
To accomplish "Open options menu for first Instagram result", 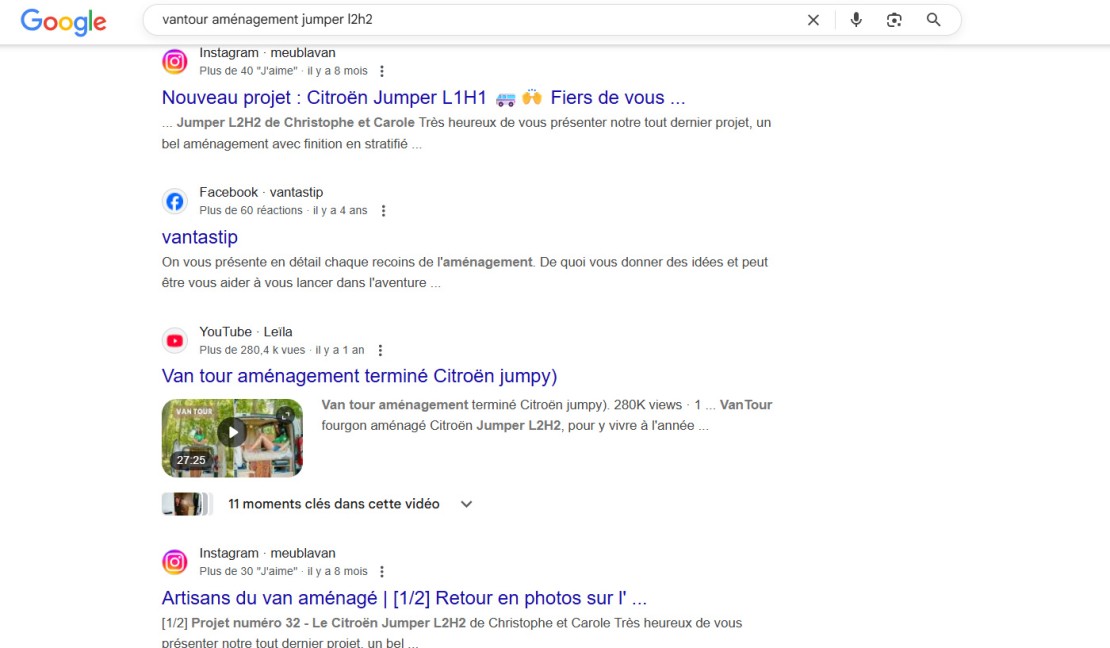I will tap(382, 71).
